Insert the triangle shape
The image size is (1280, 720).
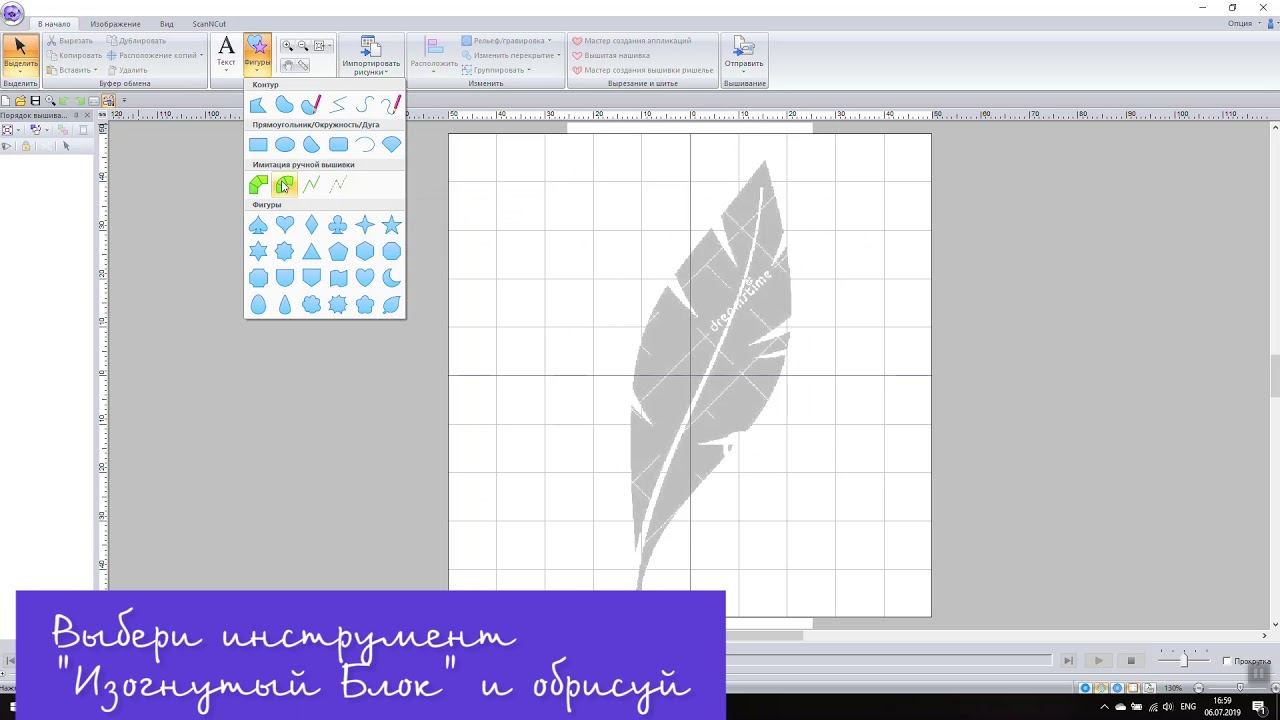[312, 251]
